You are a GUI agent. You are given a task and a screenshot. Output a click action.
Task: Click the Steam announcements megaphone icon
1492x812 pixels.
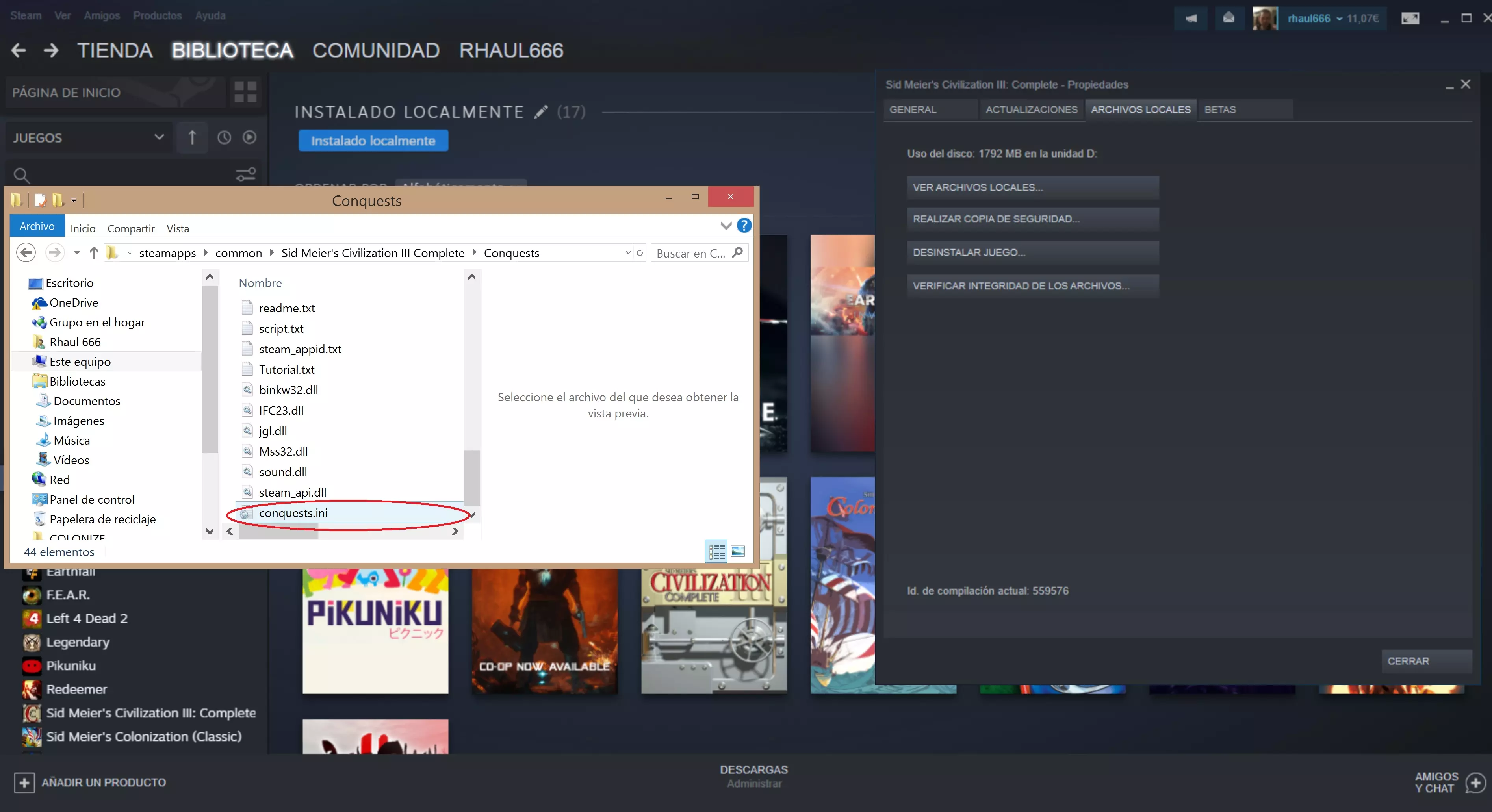click(x=1190, y=19)
